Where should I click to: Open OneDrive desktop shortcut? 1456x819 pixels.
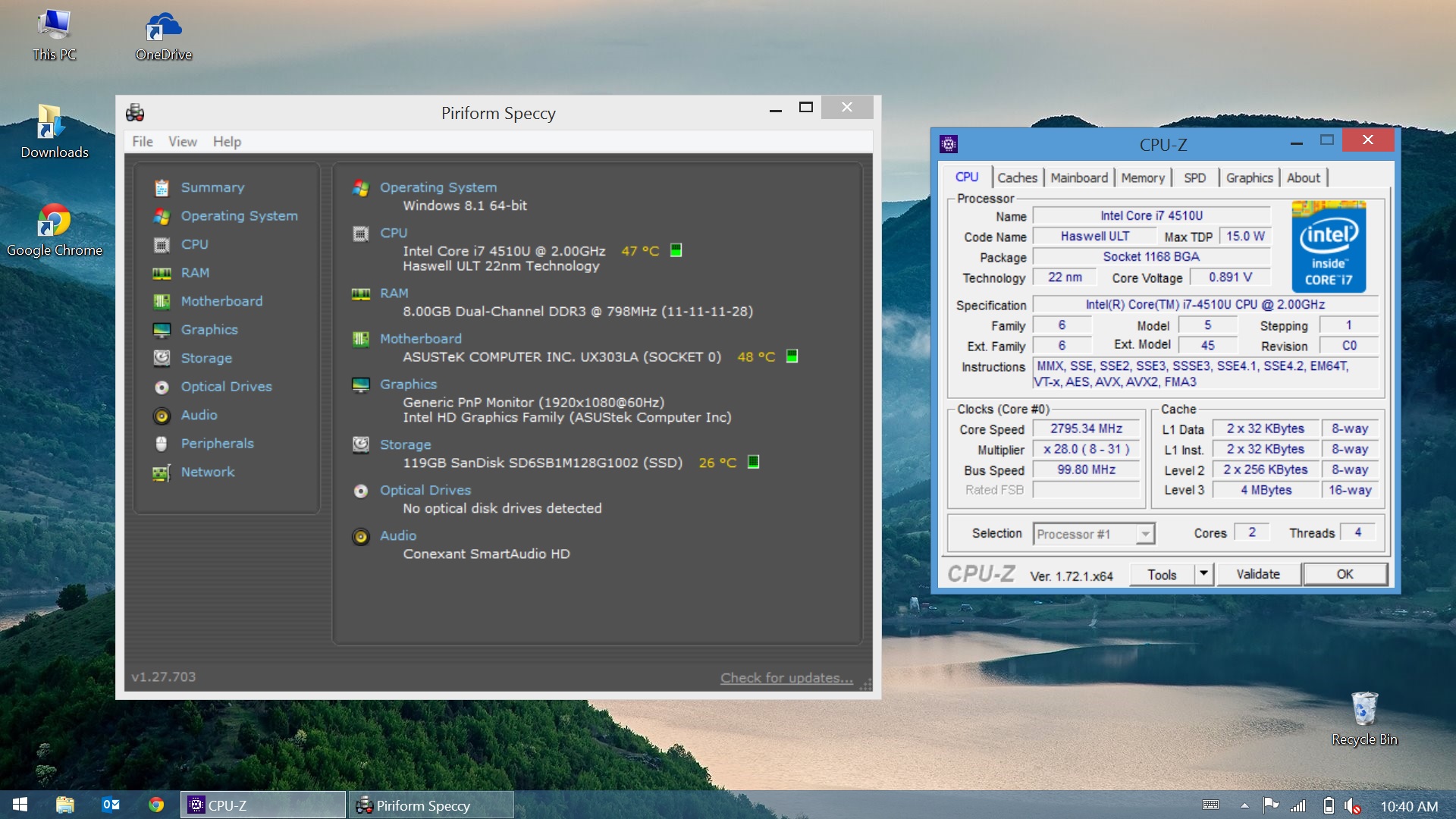pyautogui.click(x=163, y=36)
